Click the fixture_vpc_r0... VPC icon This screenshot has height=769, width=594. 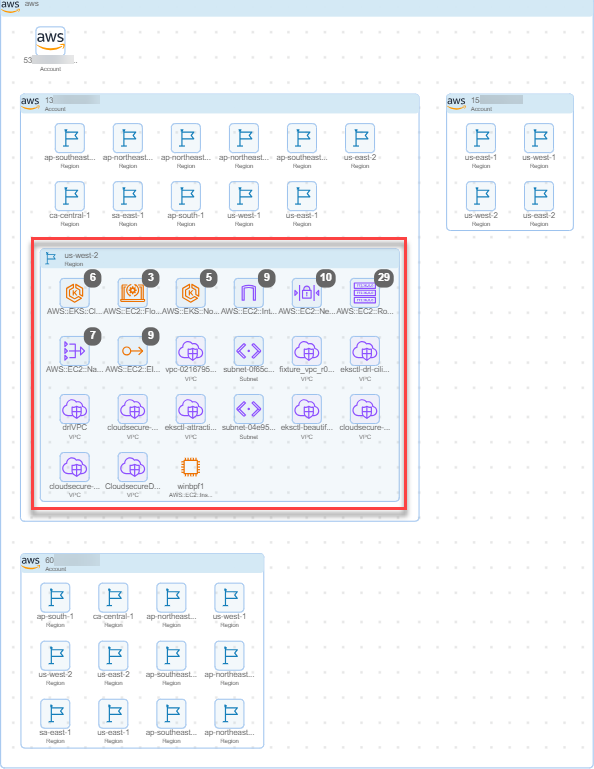coord(307,351)
